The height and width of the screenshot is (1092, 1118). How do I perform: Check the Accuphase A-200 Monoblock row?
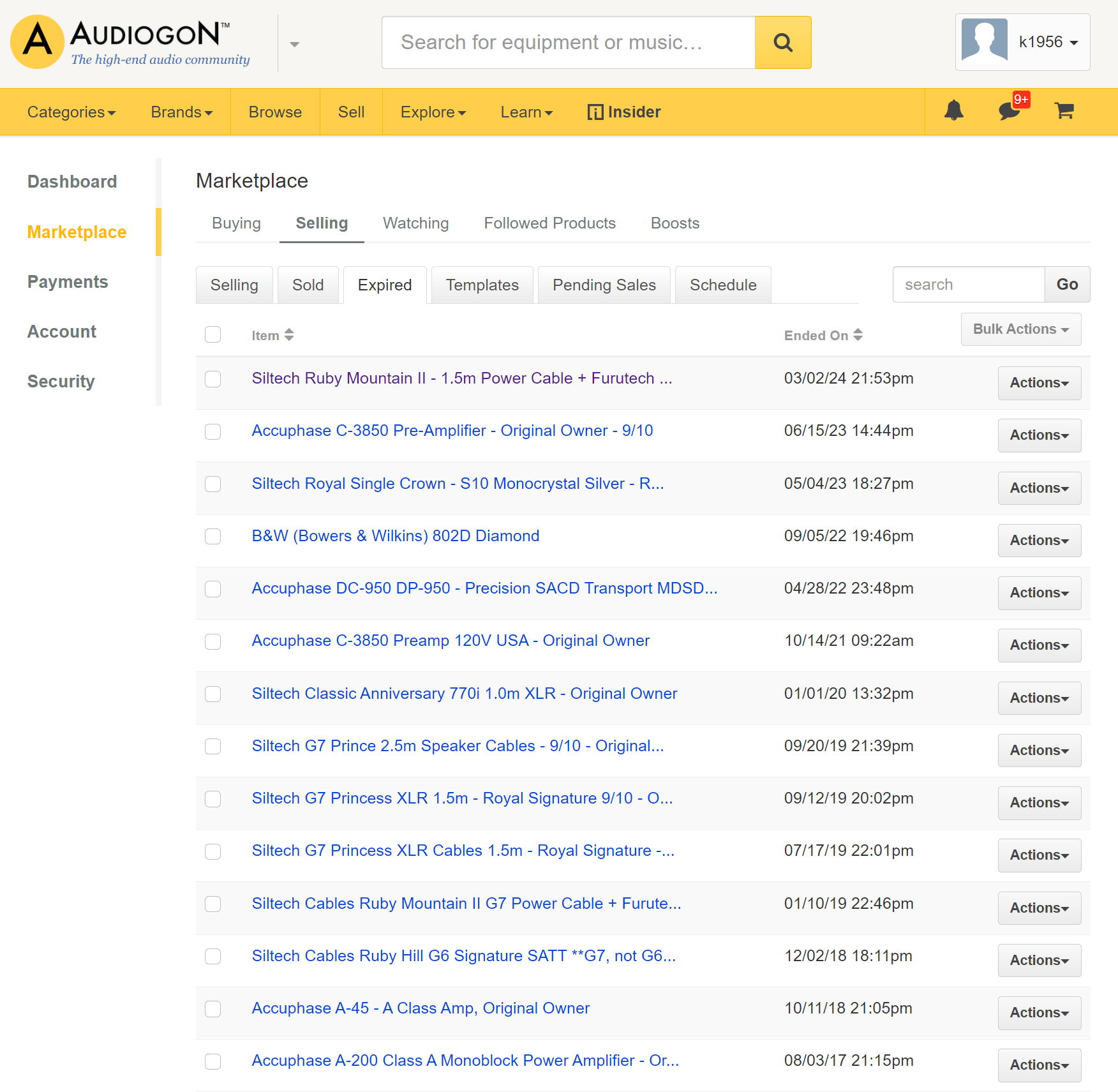coord(212,1061)
